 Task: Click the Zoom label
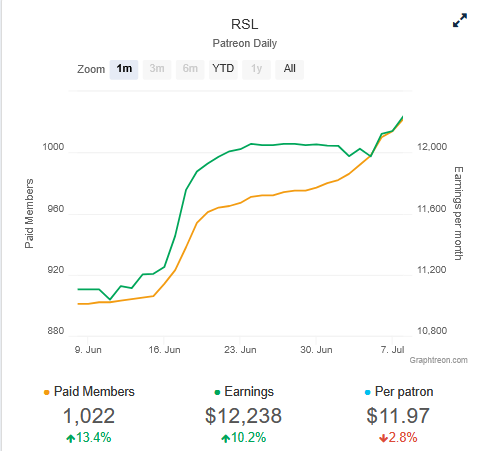91,69
